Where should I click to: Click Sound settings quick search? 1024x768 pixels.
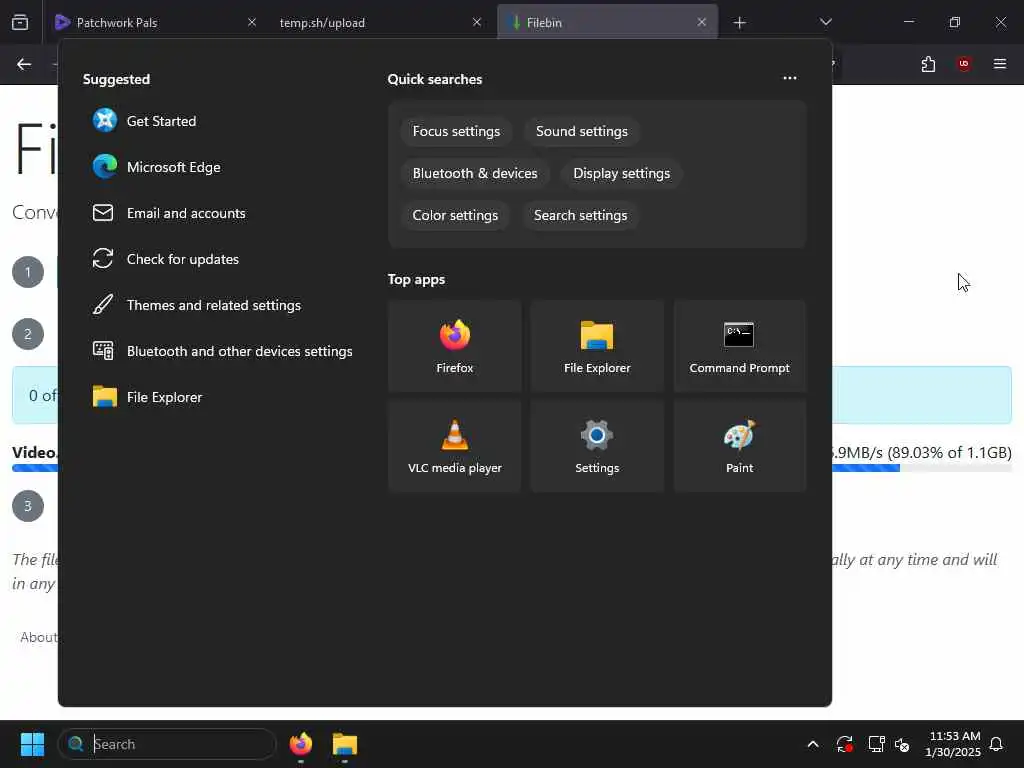click(581, 131)
